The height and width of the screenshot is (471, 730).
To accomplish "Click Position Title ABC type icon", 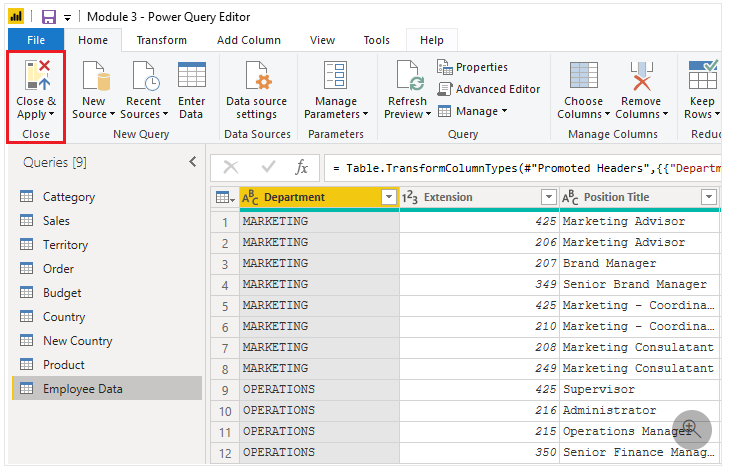I will pyautogui.click(x=570, y=198).
